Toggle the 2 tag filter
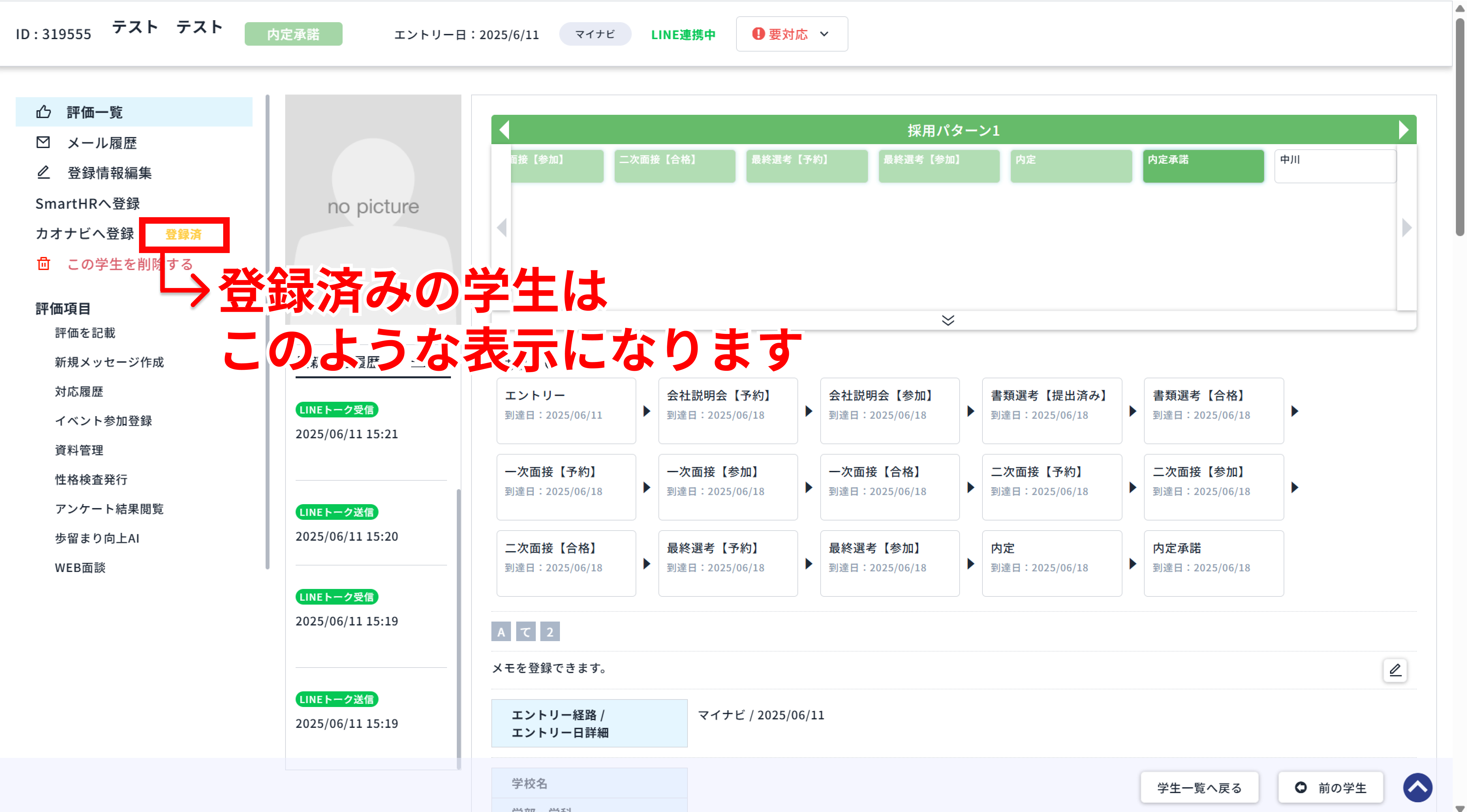The image size is (1467, 812). tap(549, 631)
